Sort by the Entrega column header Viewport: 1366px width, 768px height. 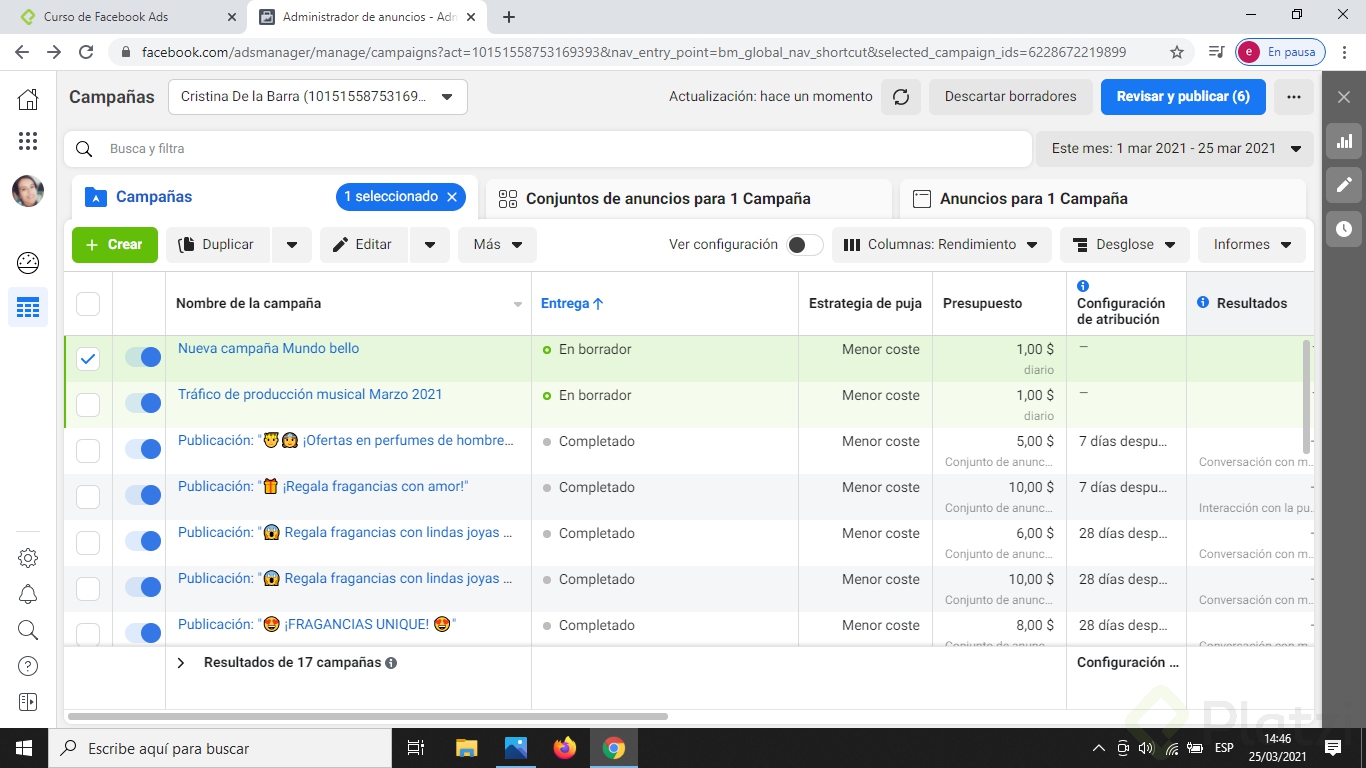point(572,303)
